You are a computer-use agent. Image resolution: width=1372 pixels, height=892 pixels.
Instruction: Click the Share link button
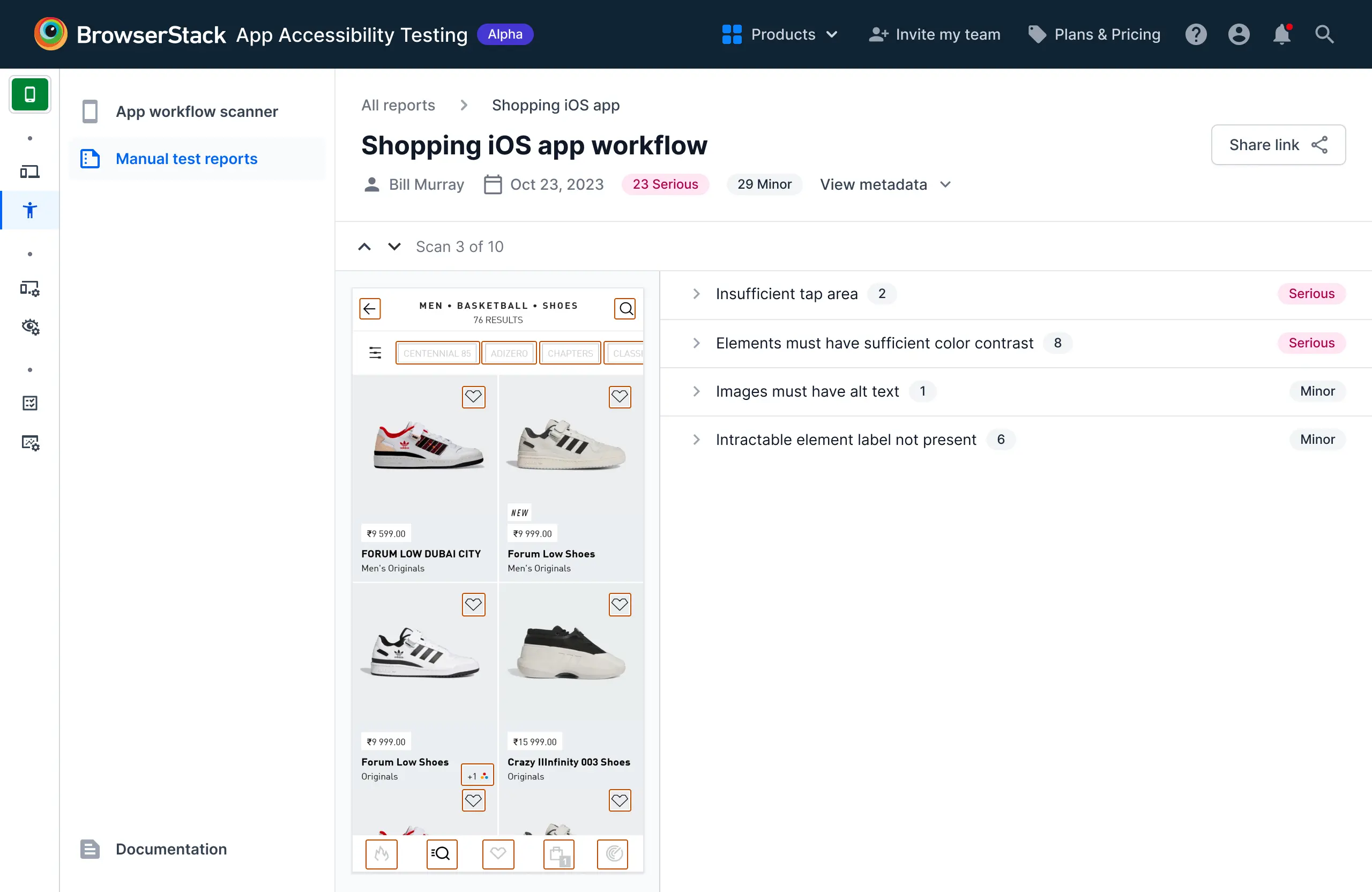1278,145
